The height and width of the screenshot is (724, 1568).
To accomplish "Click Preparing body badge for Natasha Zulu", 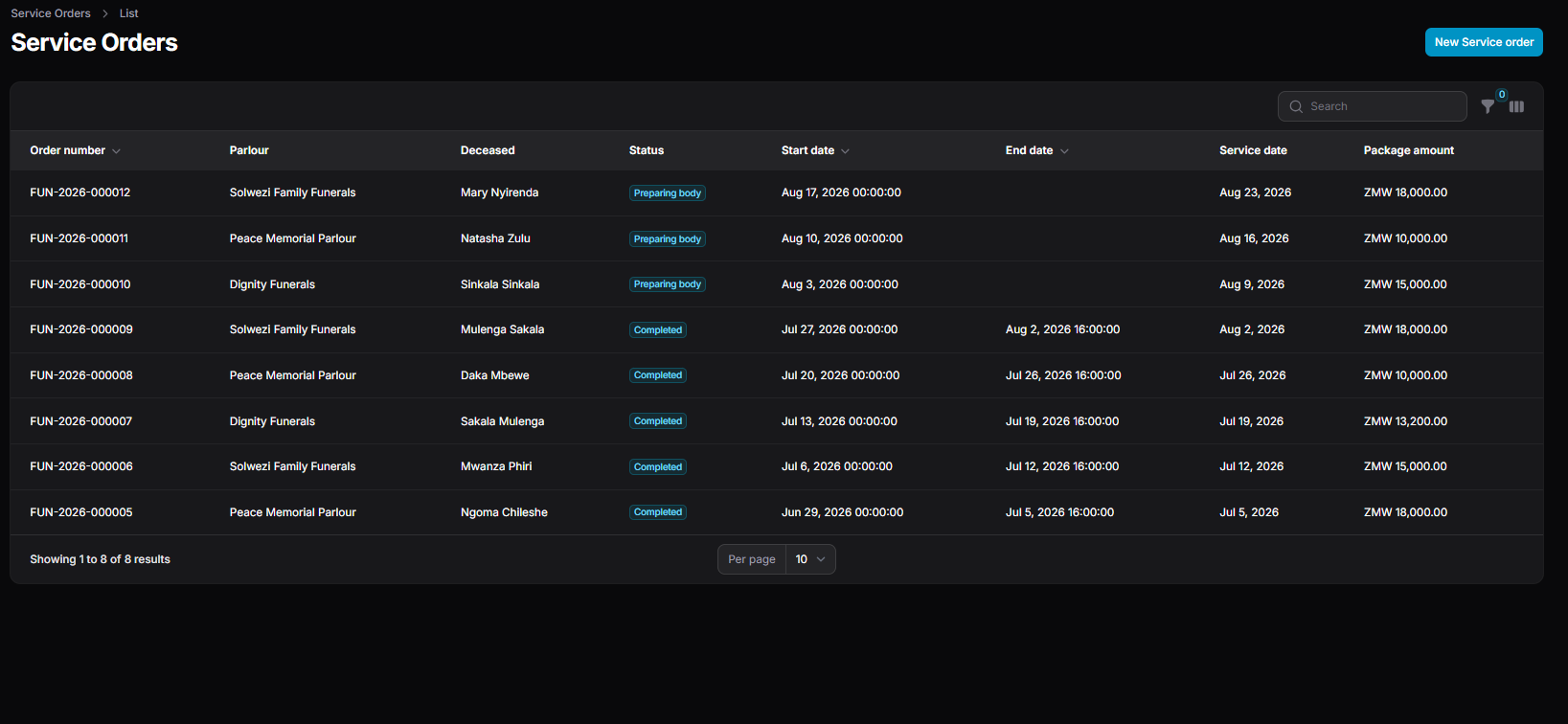I will (x=668, y=239).
